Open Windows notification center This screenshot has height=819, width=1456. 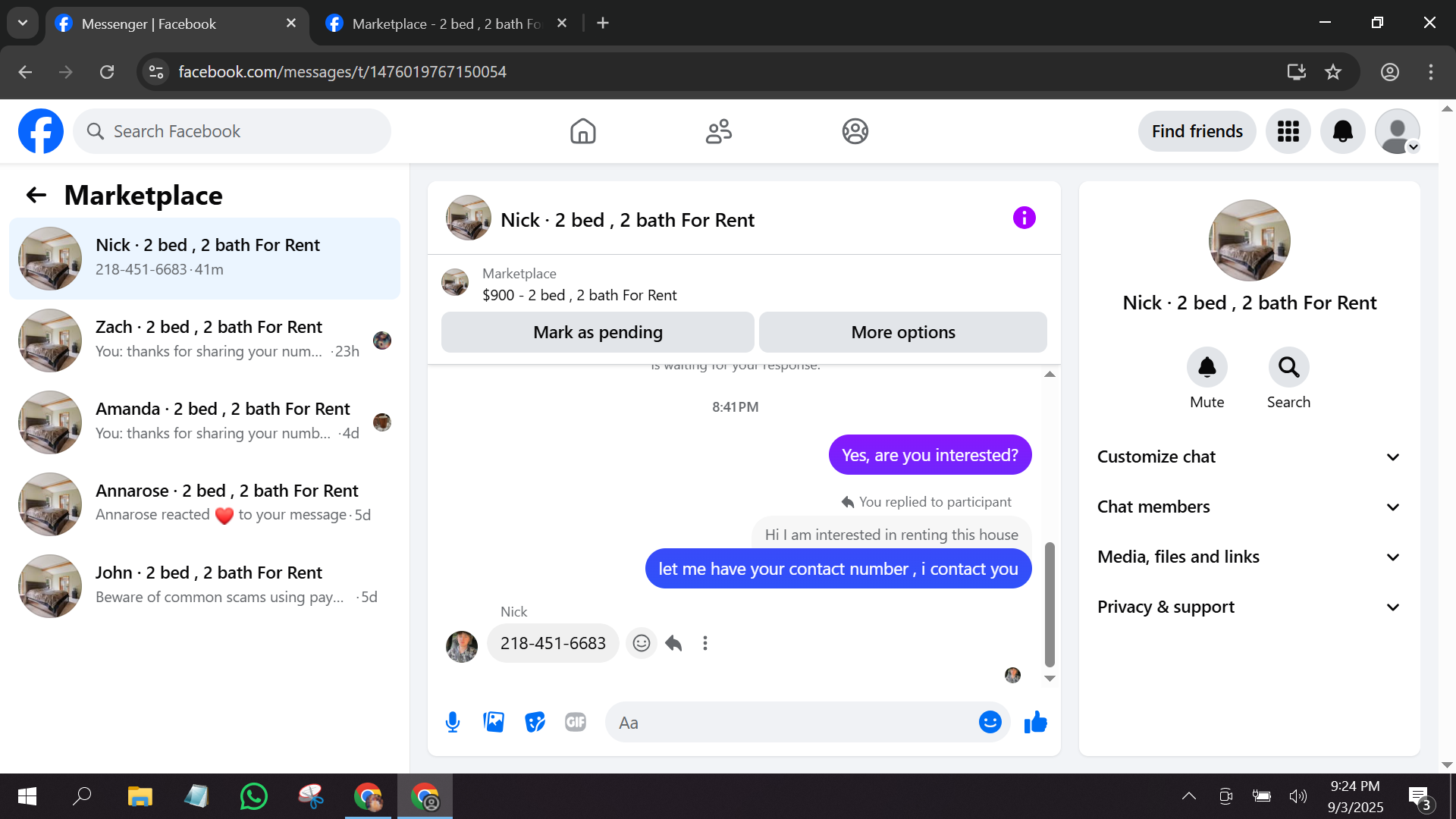[x=1420, y=796]
